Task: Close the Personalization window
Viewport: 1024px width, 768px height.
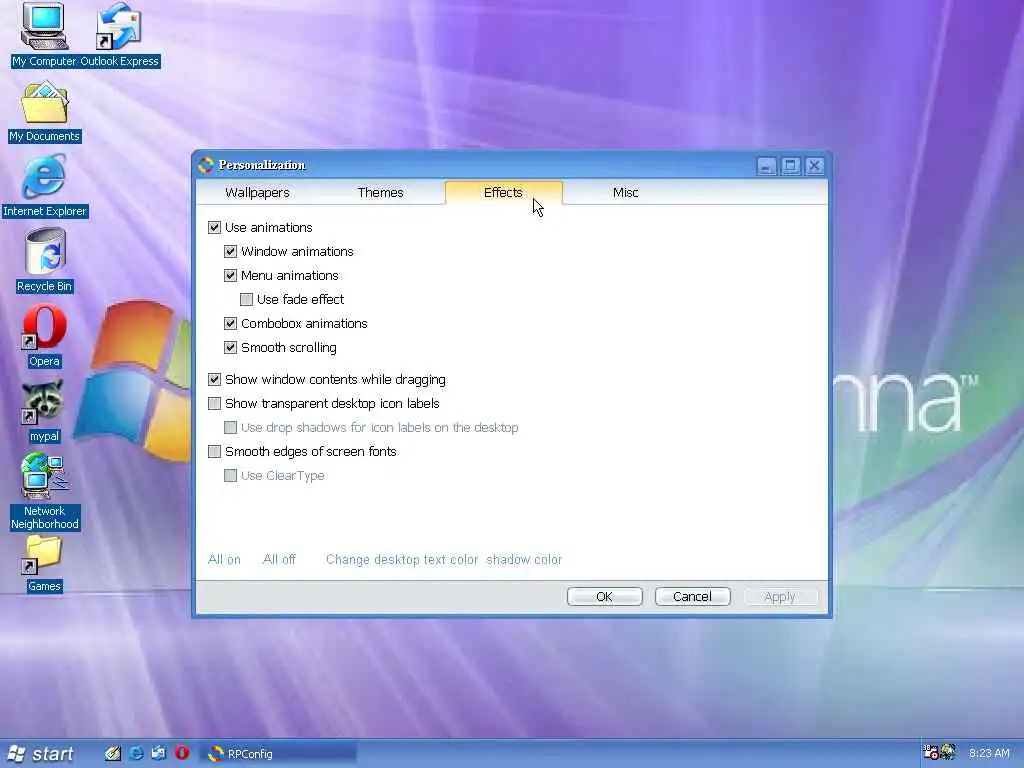Action: pos(814,166)
